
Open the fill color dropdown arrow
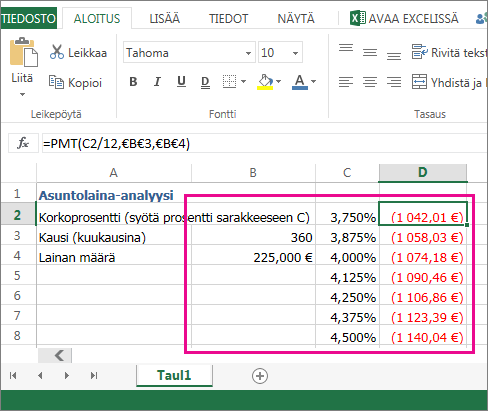pyautogui.click(x=279, y=81)
